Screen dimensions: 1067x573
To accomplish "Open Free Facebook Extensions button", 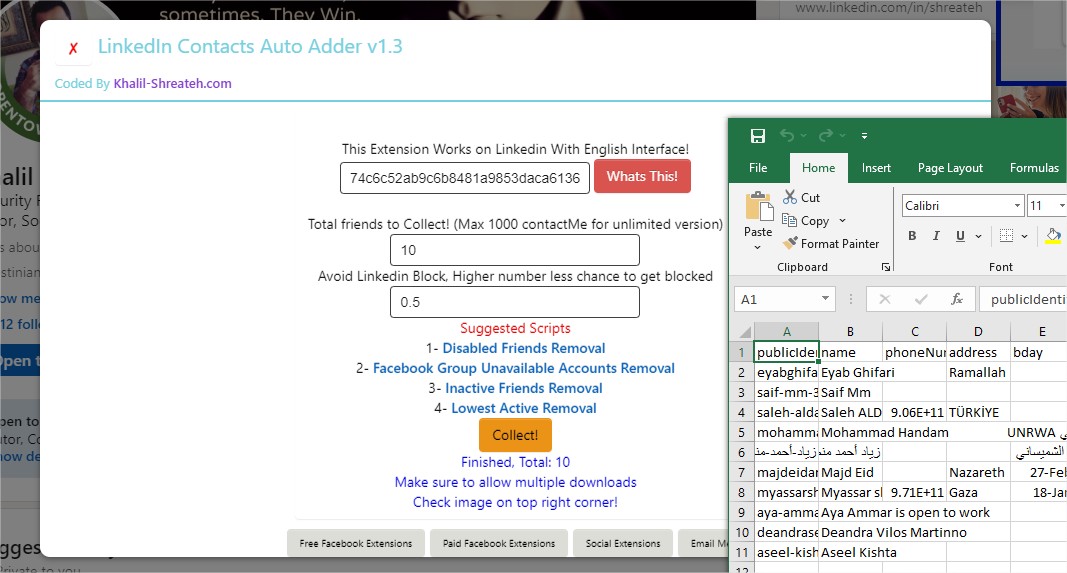I will click(x=355, y=543).
